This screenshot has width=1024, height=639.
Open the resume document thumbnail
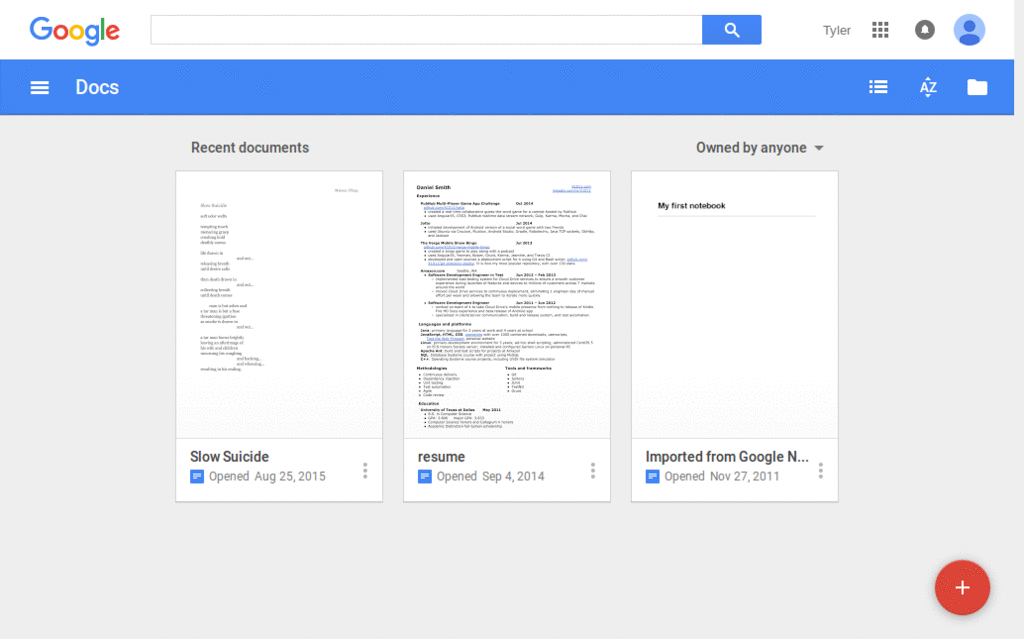(x=507, y=304)
